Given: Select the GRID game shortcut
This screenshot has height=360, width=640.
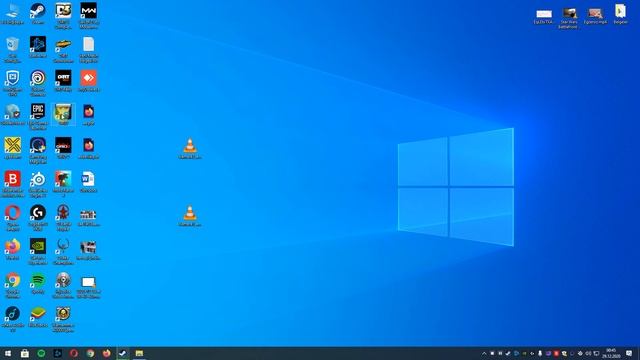Looking at the screenshot, I should [x=63, y=148].
